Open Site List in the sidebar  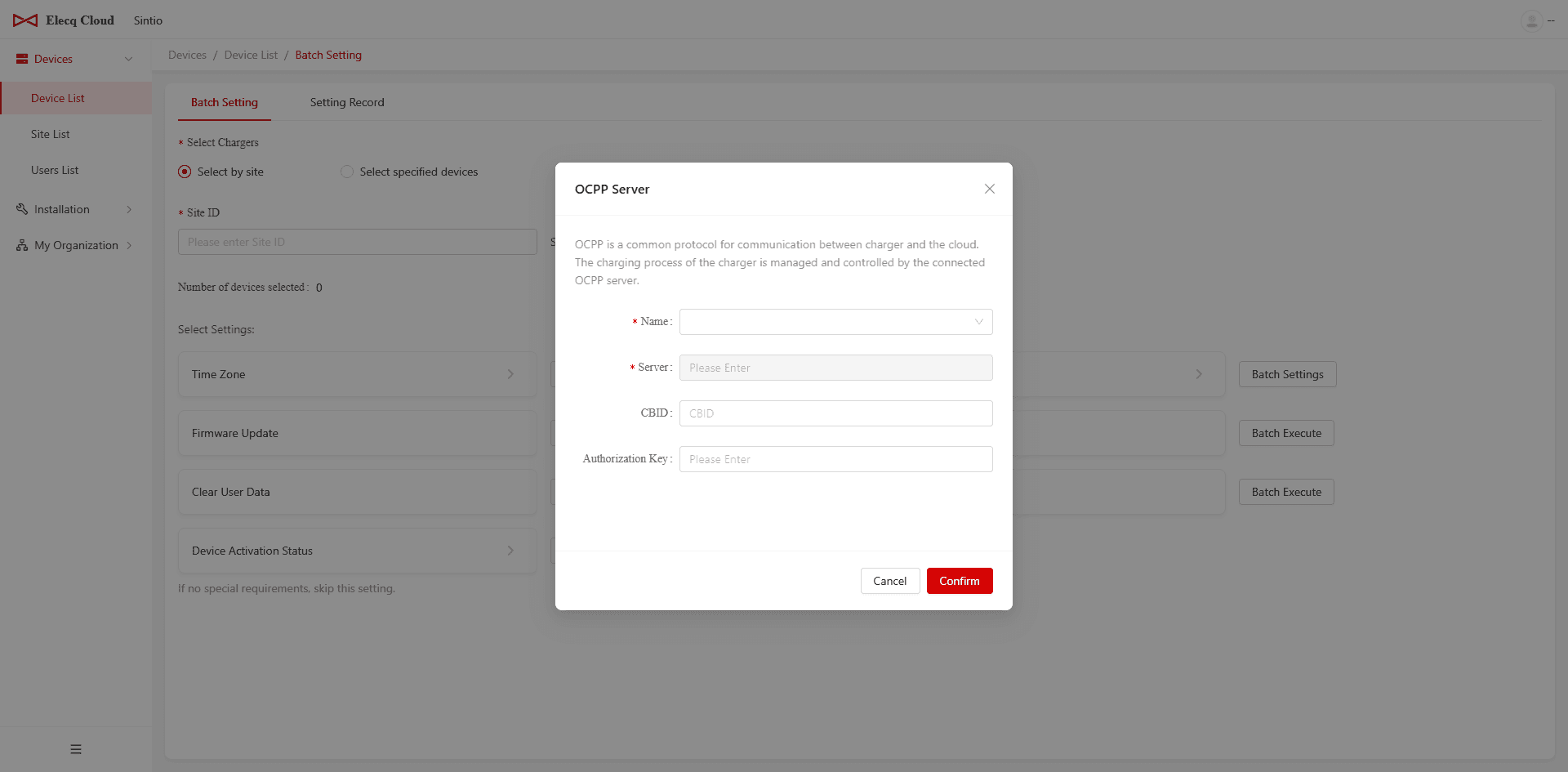click(x=51, y=134)
